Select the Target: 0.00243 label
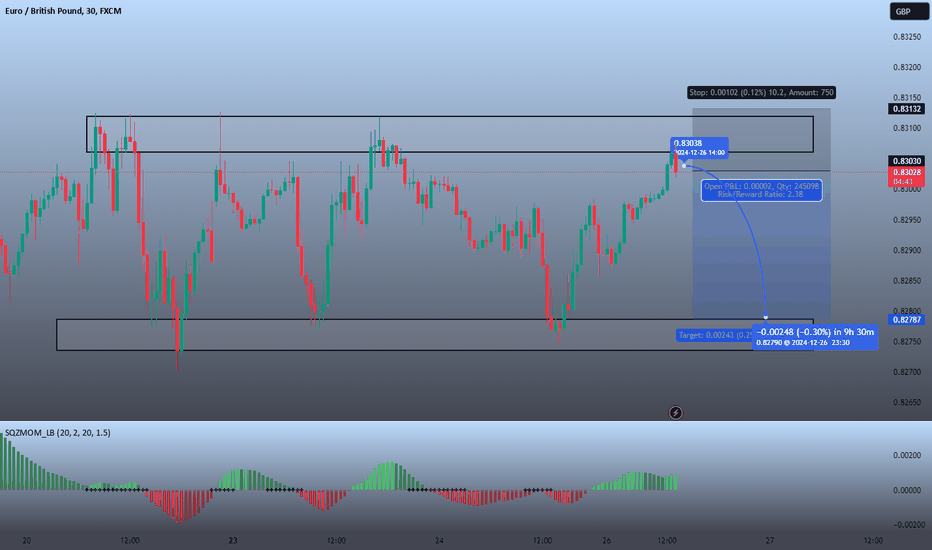The image size is (932, 550). click(x=715, y=335)
